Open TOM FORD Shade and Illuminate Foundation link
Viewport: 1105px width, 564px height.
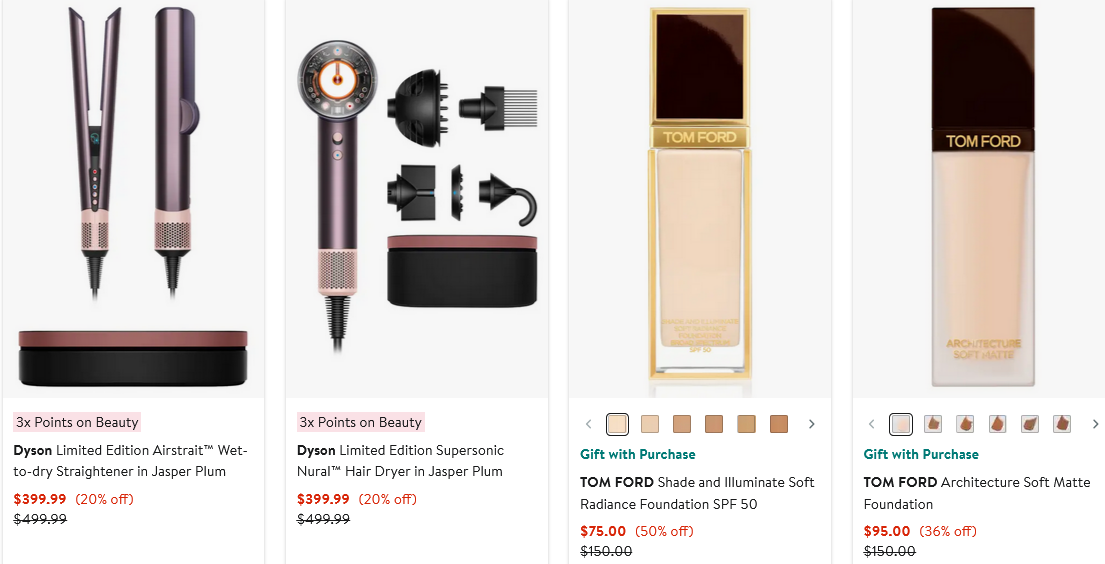tap(697, 493)
